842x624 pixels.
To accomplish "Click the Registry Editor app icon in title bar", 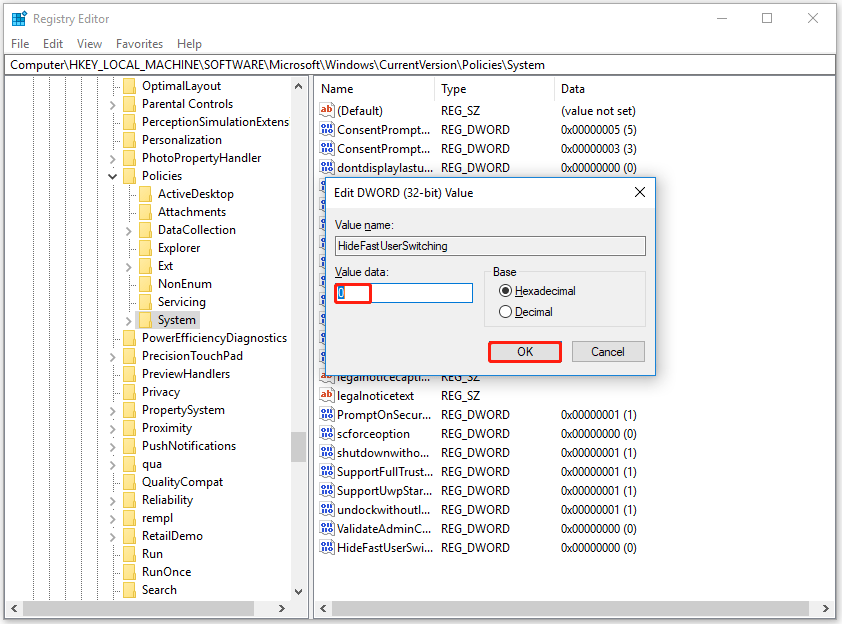I will click(19, 19).
